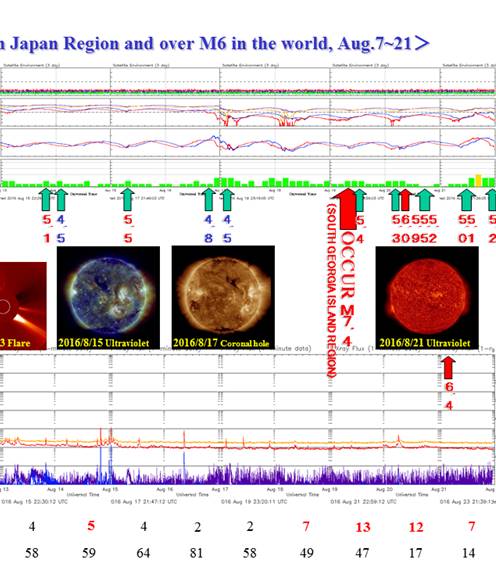Image resolution: width=496 pixels, height=563 pixels.
Task: Open the red Flare coronagraph image
Action: coord(23,306)
